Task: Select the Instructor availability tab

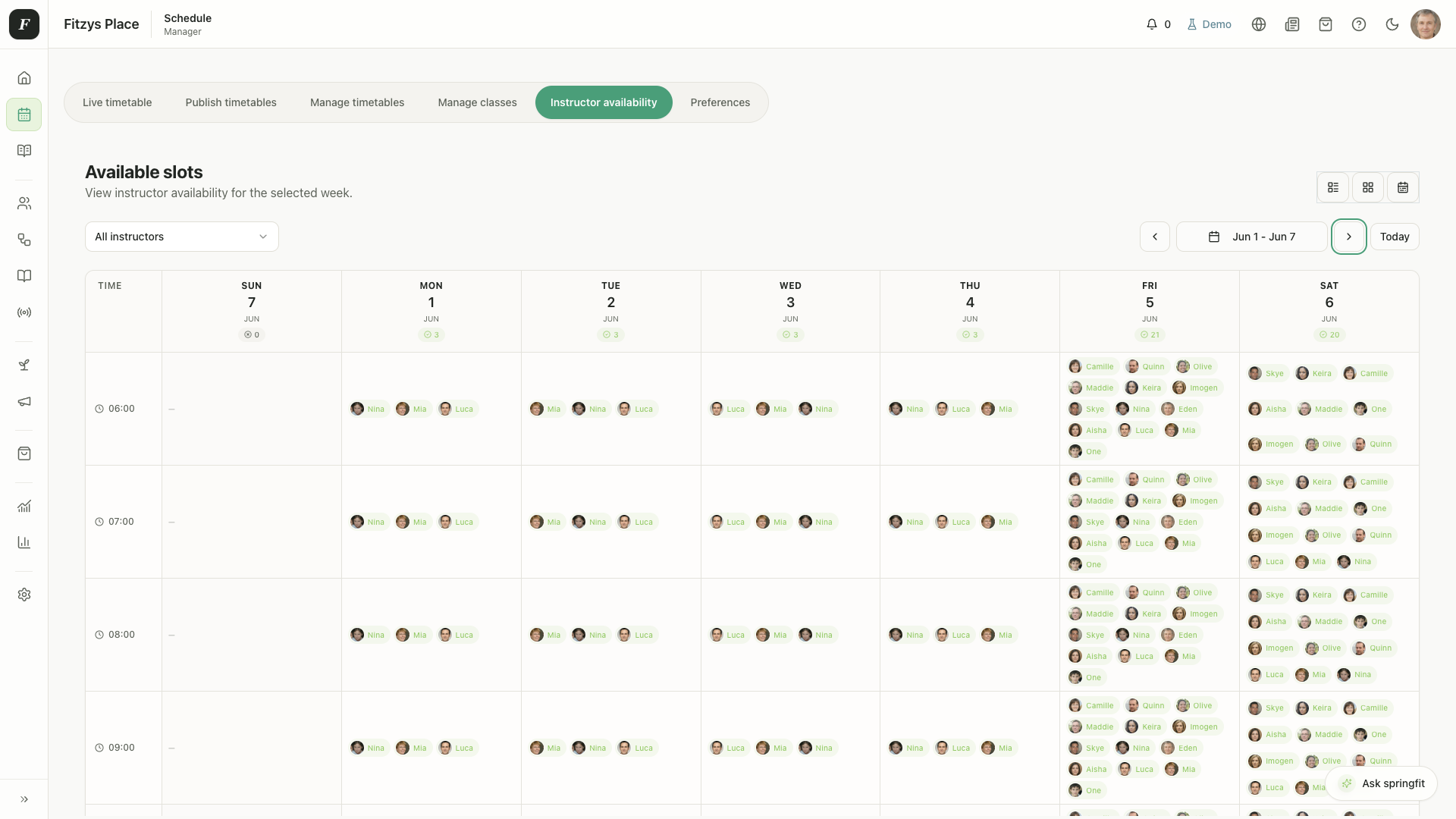Action: [x=604, y=102]
